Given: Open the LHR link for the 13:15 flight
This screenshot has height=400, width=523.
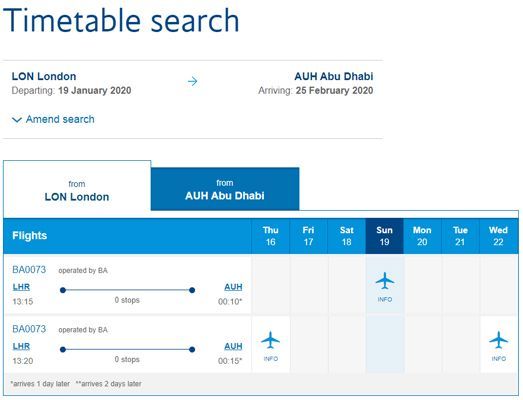Looking at the screenshot, I should pyautogui.click(x=21, y=287).
